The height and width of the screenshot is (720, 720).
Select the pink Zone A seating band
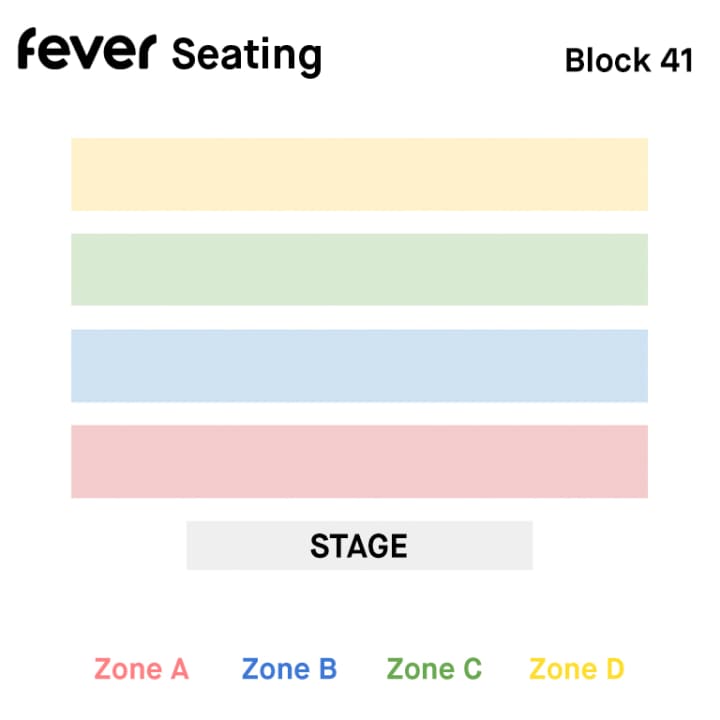[x=360, y=461]
